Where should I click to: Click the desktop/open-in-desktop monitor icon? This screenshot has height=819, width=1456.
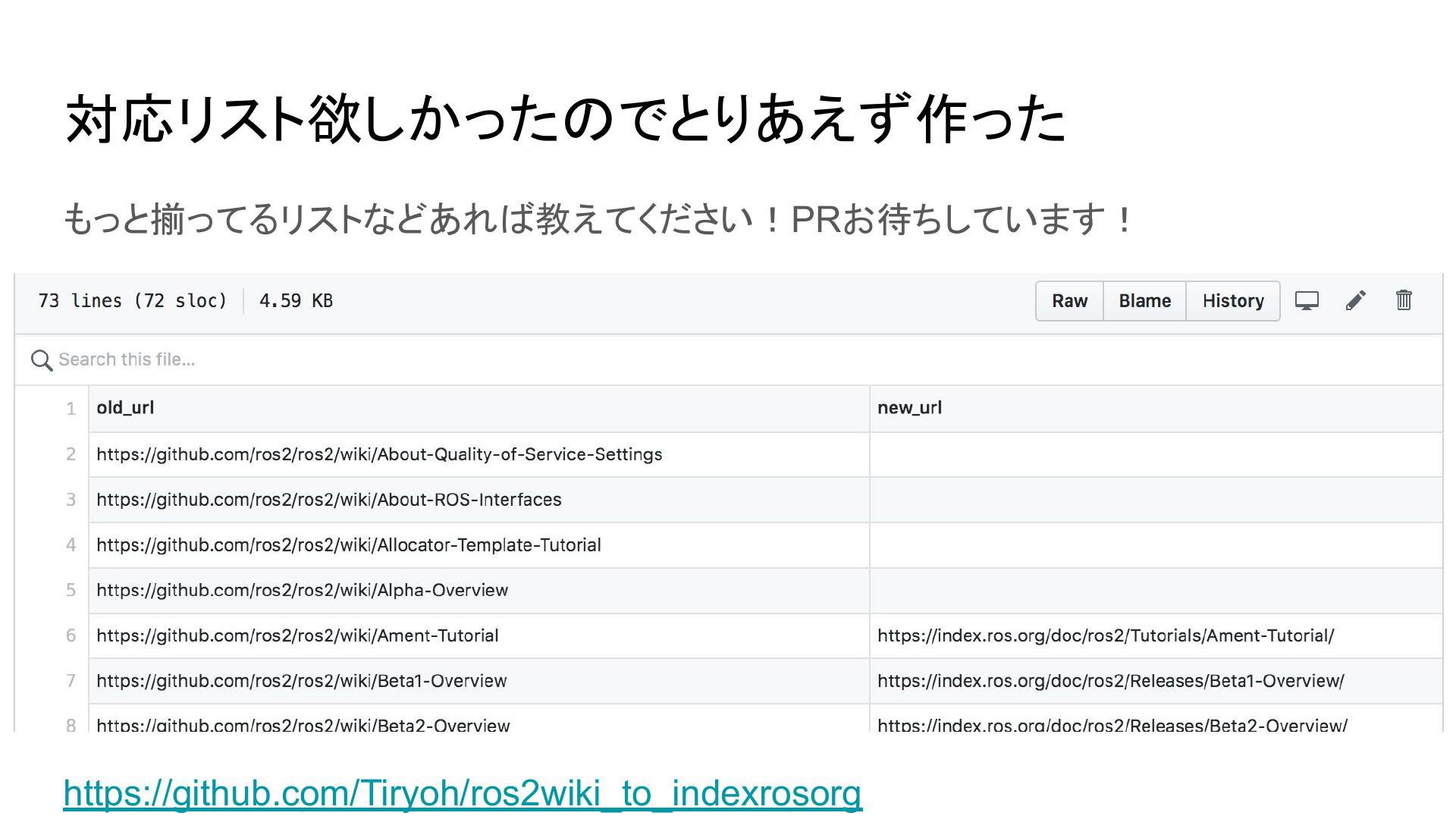(x=1307, y=301)
